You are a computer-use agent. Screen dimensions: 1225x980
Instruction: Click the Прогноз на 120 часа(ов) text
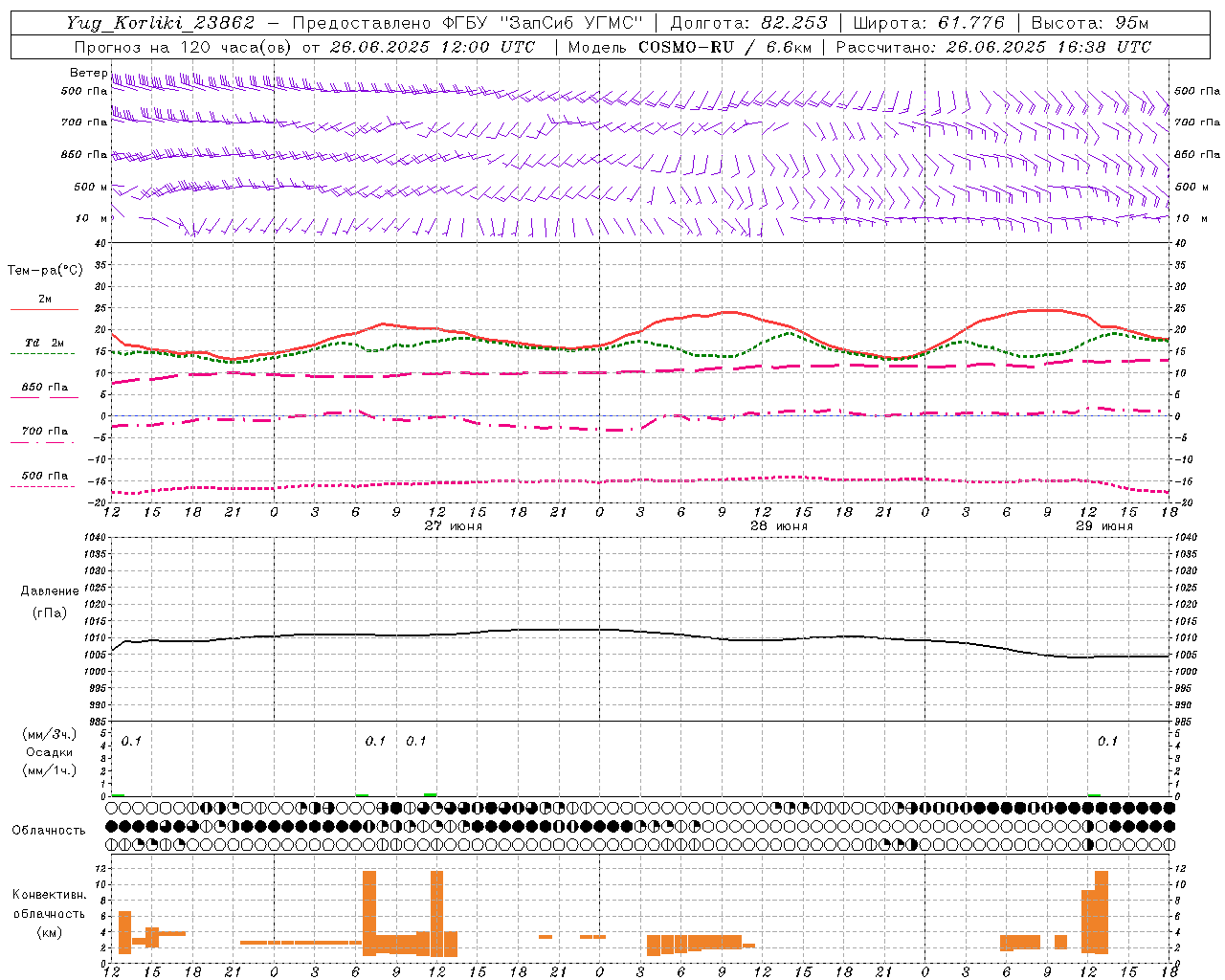(184, 47)
